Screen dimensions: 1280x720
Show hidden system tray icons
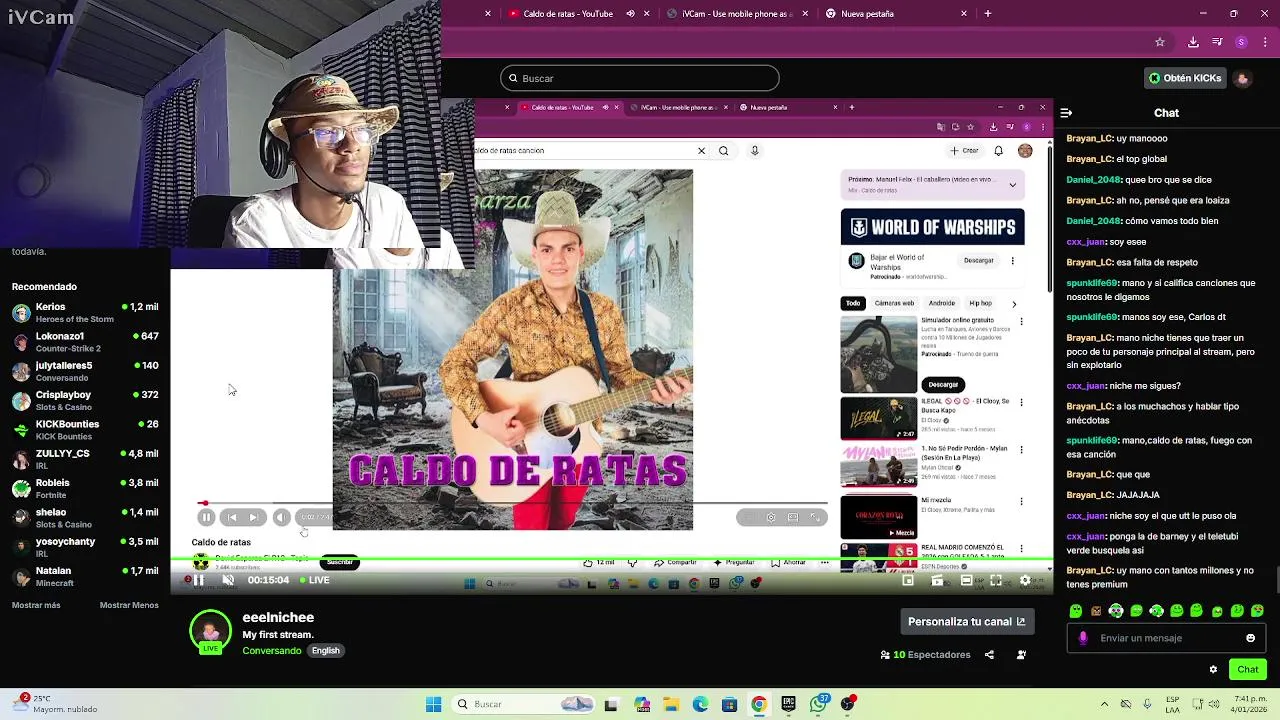click(x=1104, y=704)
